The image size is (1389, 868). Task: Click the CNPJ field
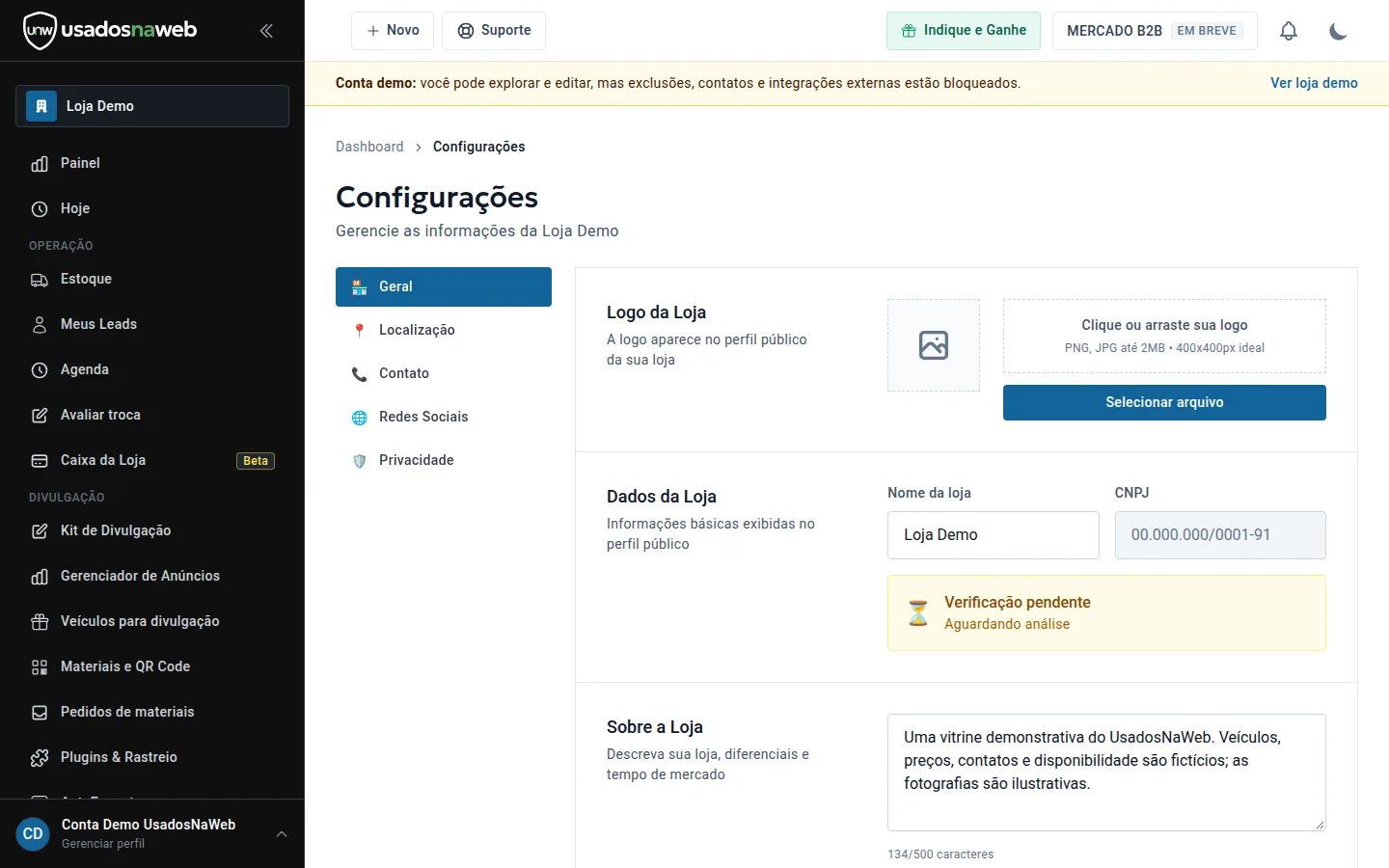coord(1220,535)
